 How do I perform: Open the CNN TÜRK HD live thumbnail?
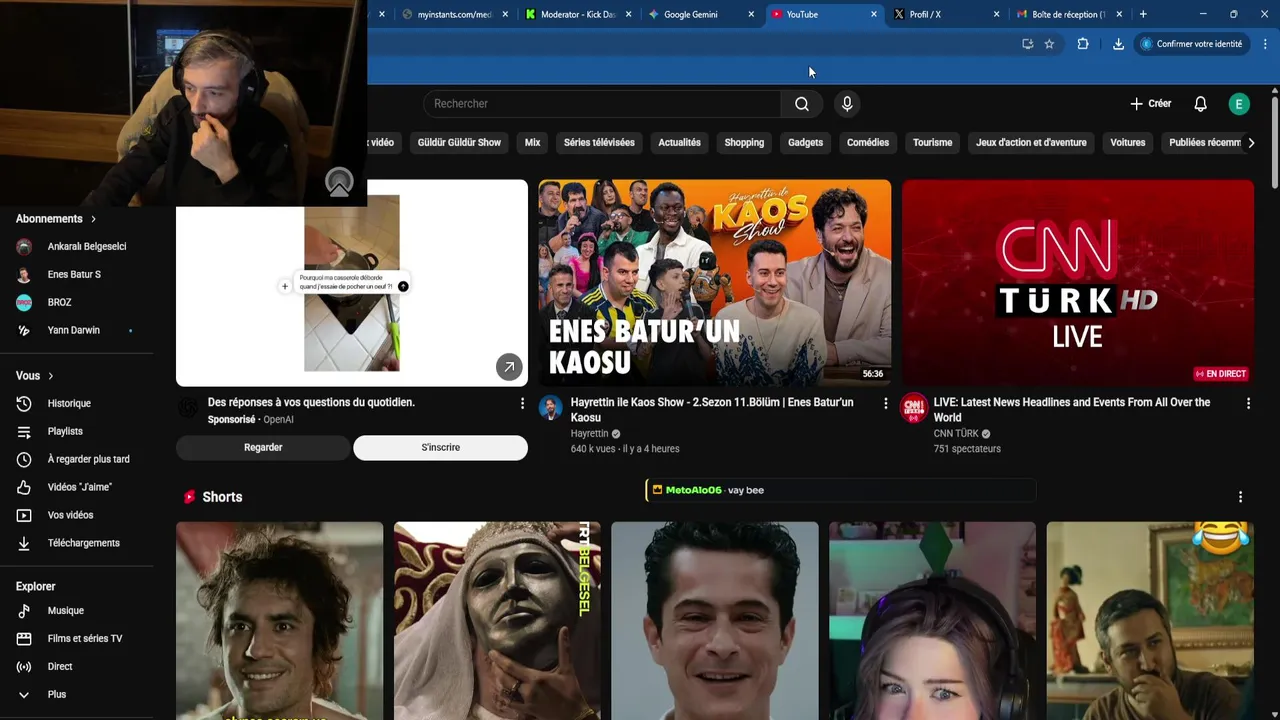pyautogui.click(x=1078, y=283)
